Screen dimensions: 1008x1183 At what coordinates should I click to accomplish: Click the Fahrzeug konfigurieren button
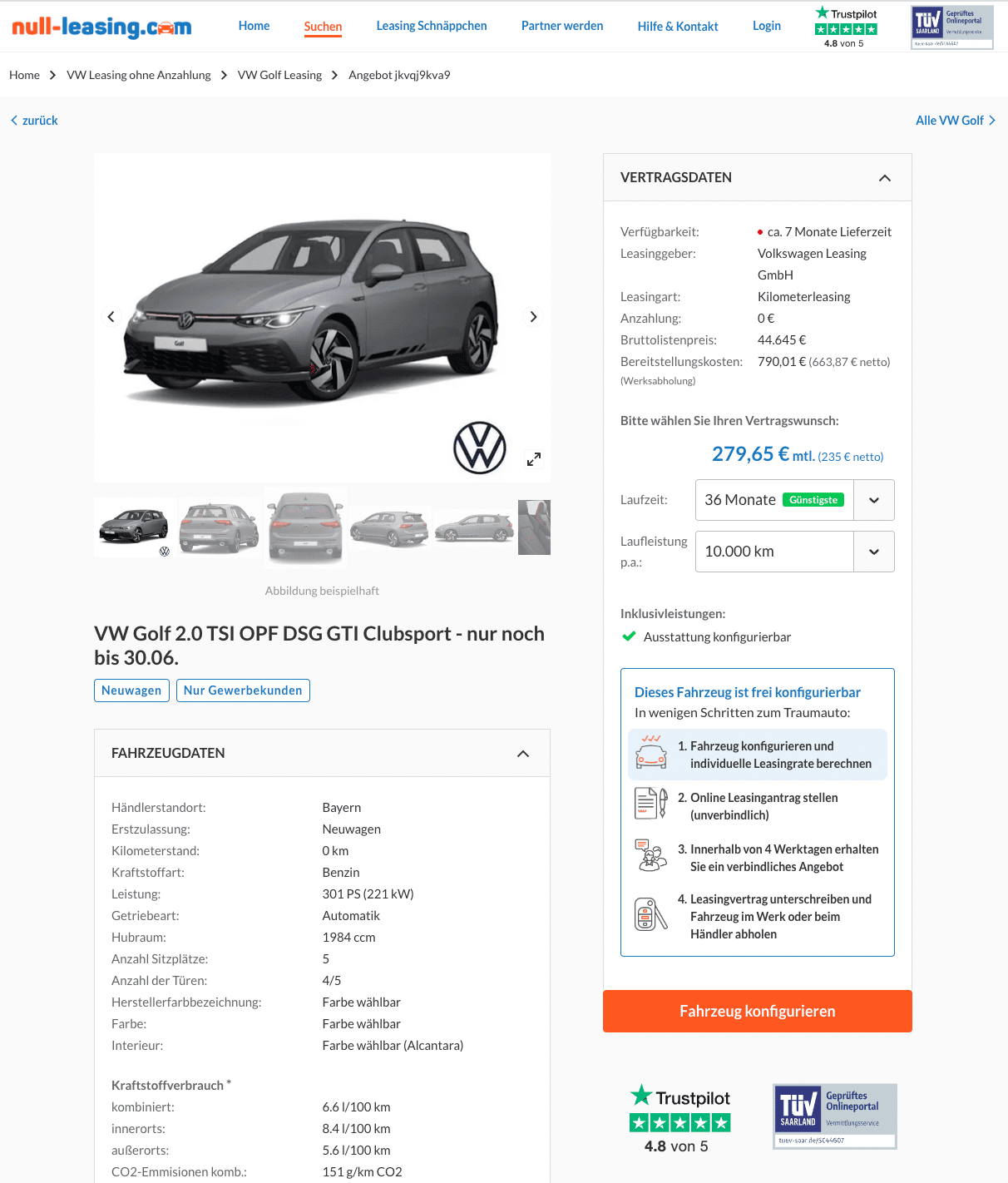pos(758,1011)
